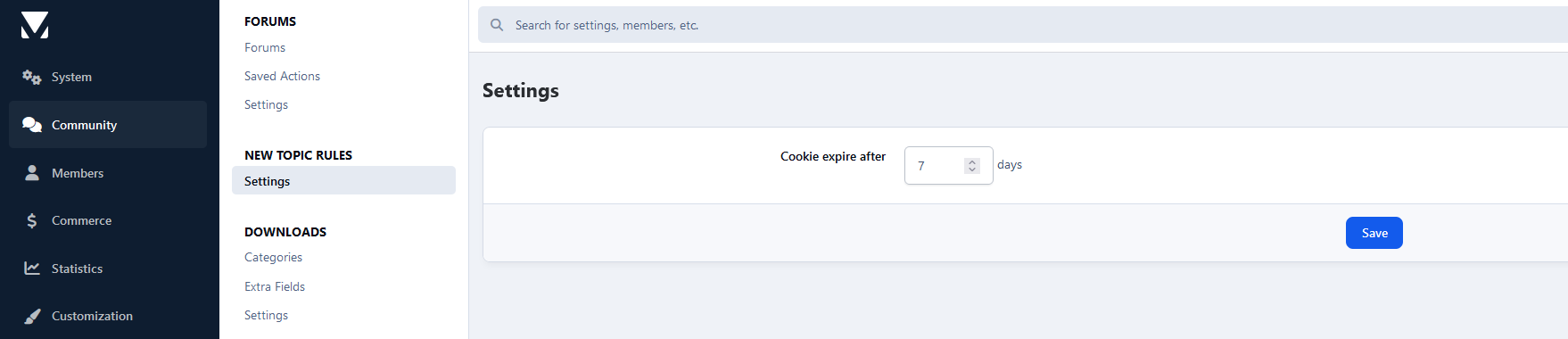The height and width of the screenshot is (339, 1568).
Task: Select the Community speech bubbles icon
Action: [32, 125]
